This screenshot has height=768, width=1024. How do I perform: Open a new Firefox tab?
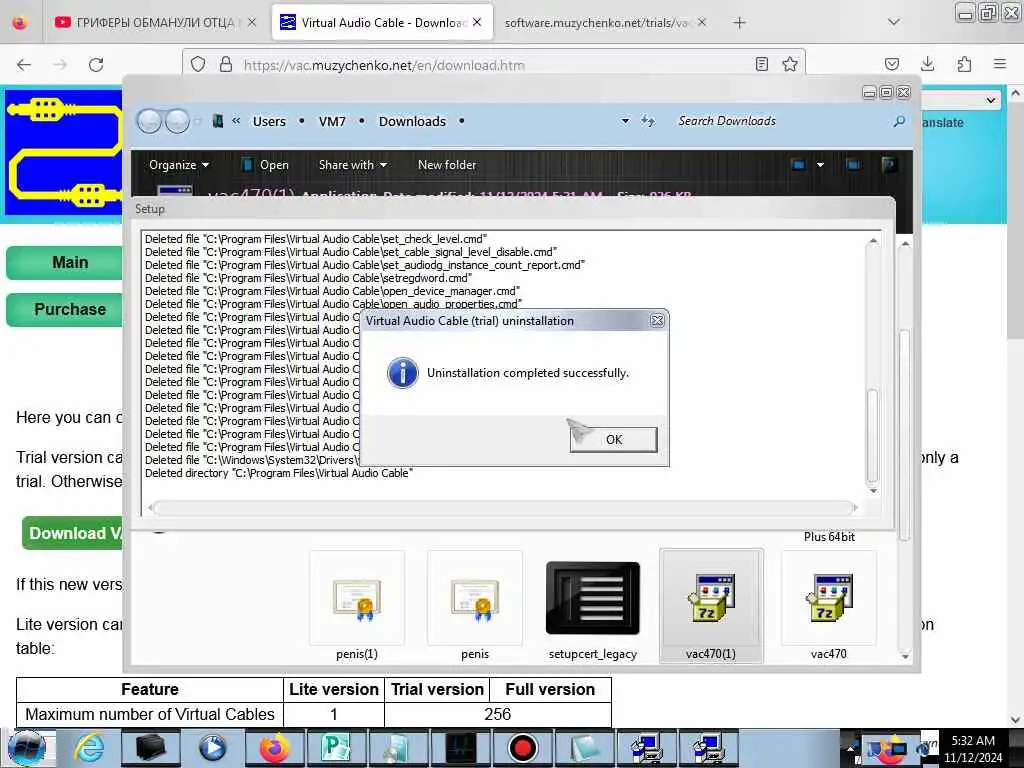point(739,23)
